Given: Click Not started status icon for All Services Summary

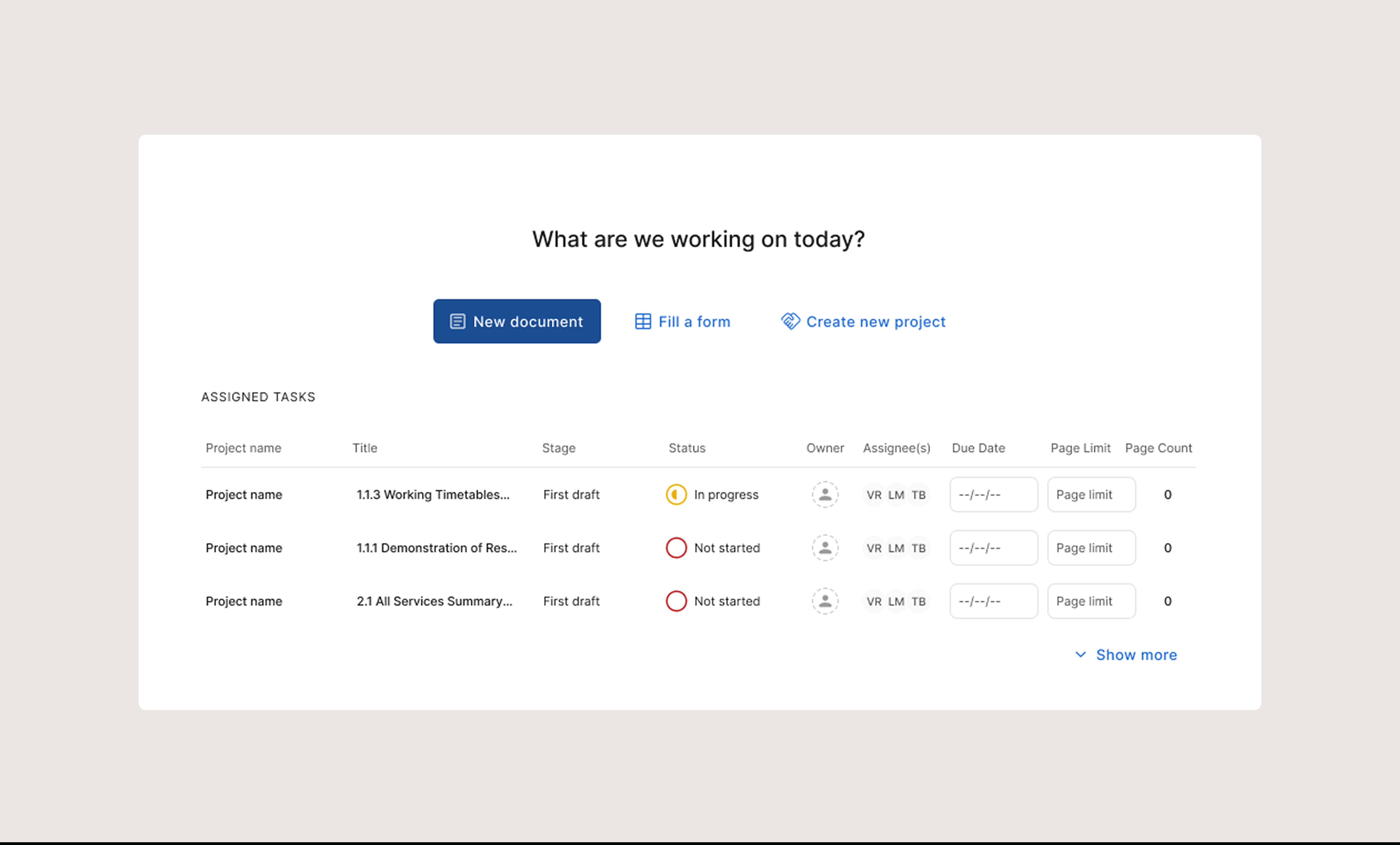Looking at the screenshot, I should click(676, 601).
